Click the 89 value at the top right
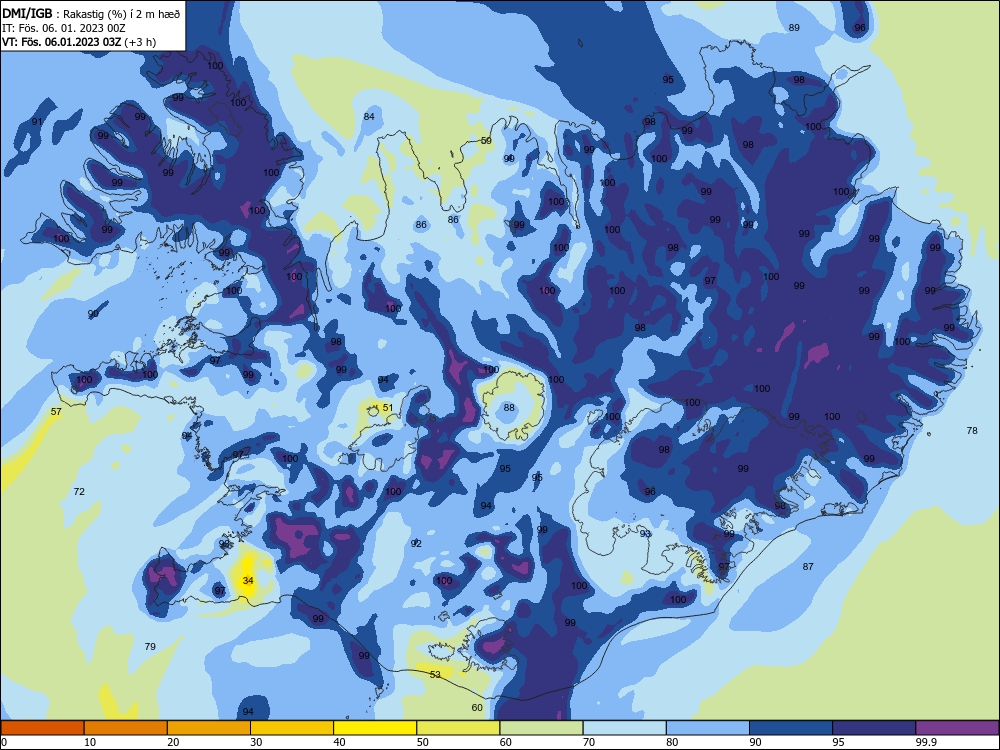Viewport: 1000px width, 750px height. click(x=794, y=27)
